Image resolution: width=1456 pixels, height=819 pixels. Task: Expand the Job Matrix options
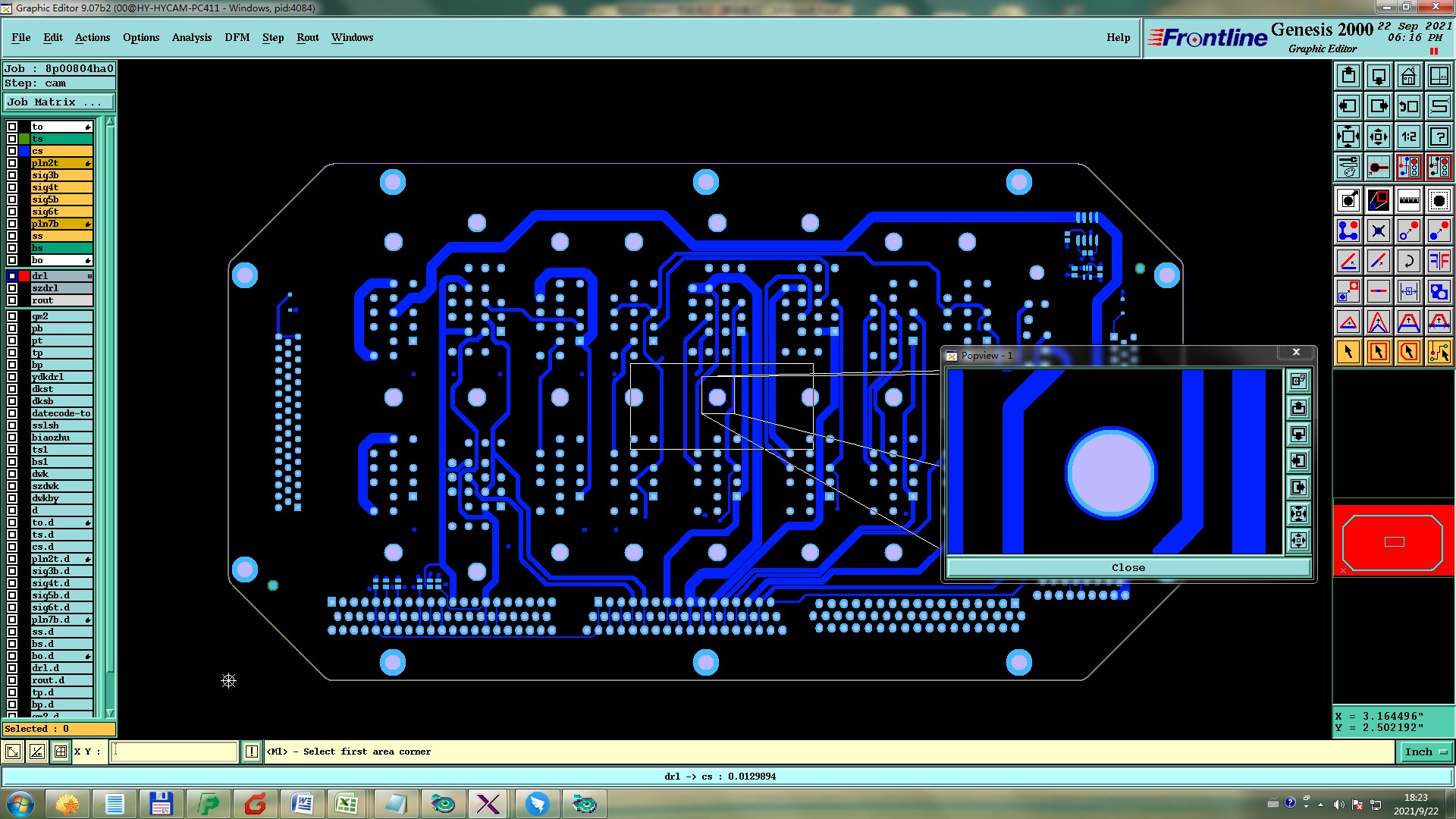[x=58, y=102]
